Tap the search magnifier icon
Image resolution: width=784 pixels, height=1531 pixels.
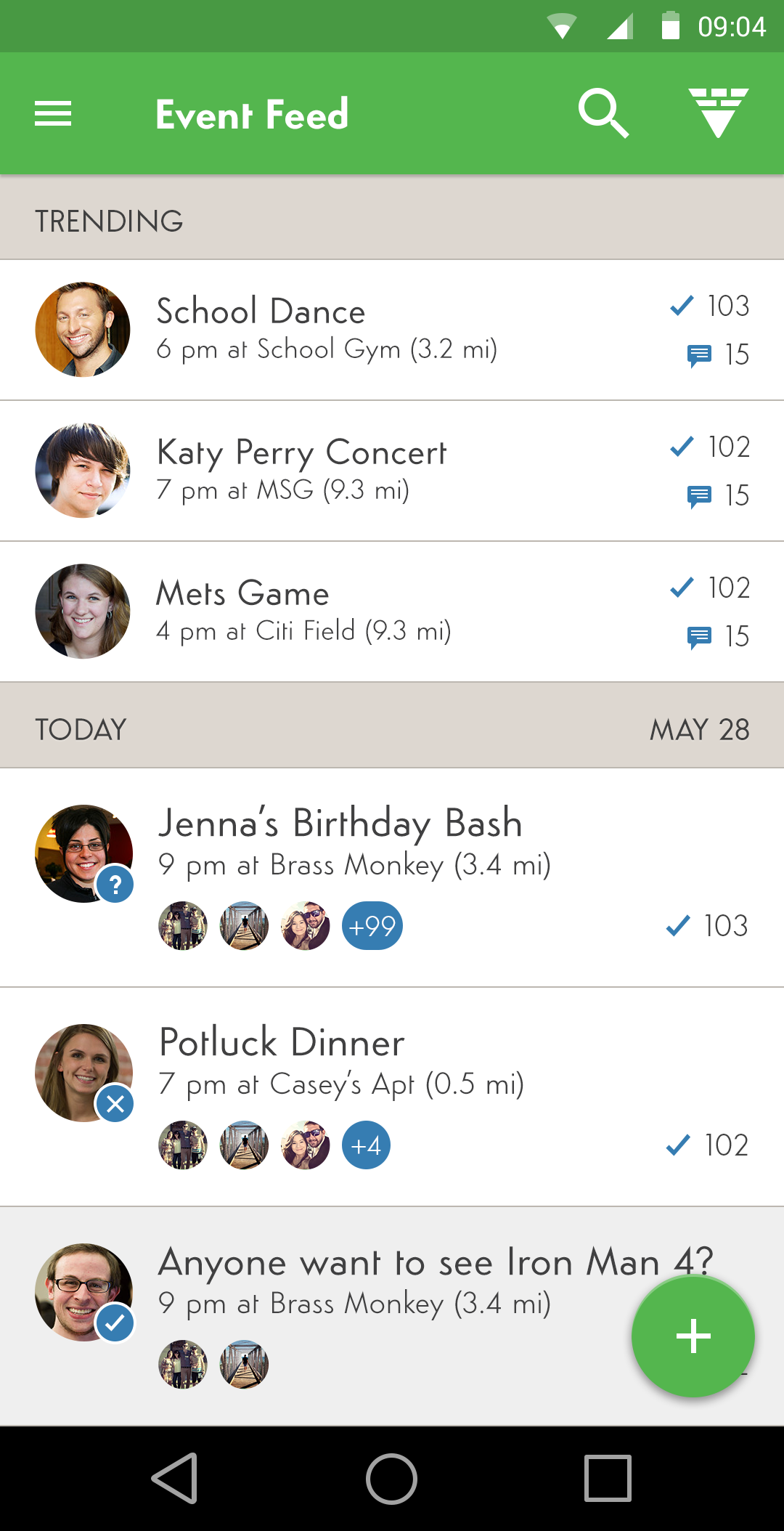click(x=603, y=113)
